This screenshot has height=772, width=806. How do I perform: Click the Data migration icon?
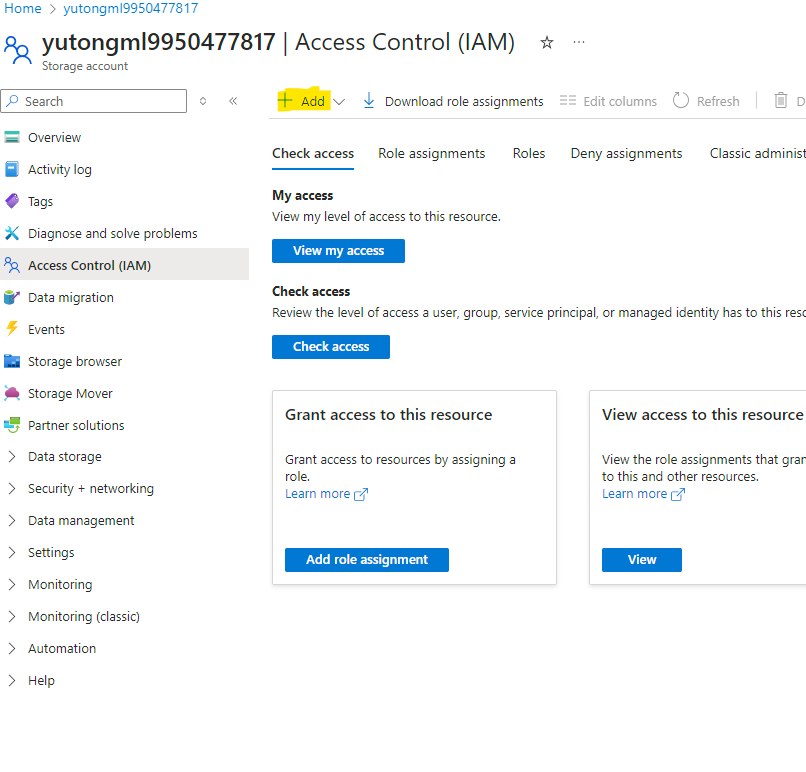[12, 297]
